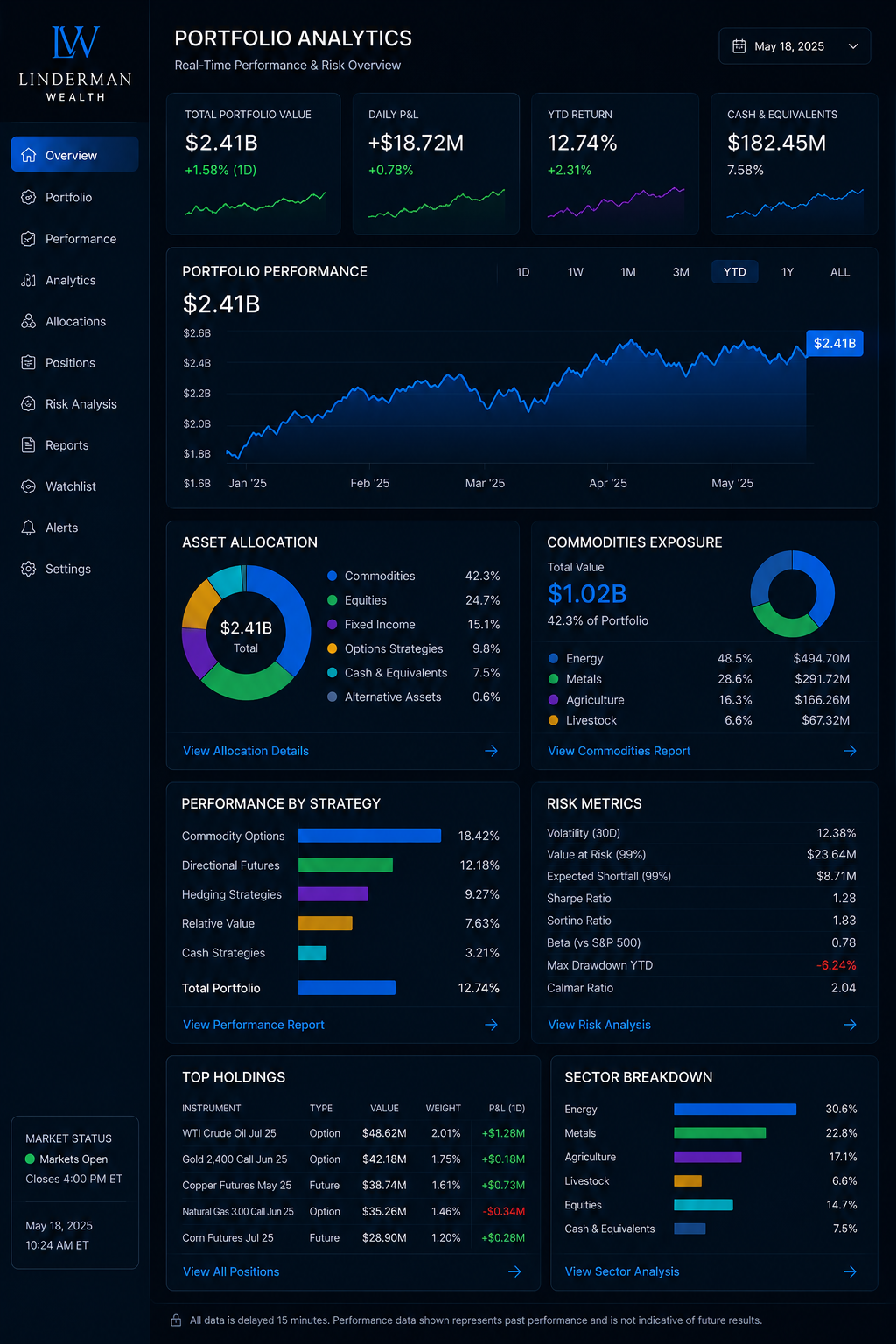The width and height of the screenshot is (896, 1344).
Task: Click arrow icon beside View Risk Analysis
Action: tap(850, 1025)
